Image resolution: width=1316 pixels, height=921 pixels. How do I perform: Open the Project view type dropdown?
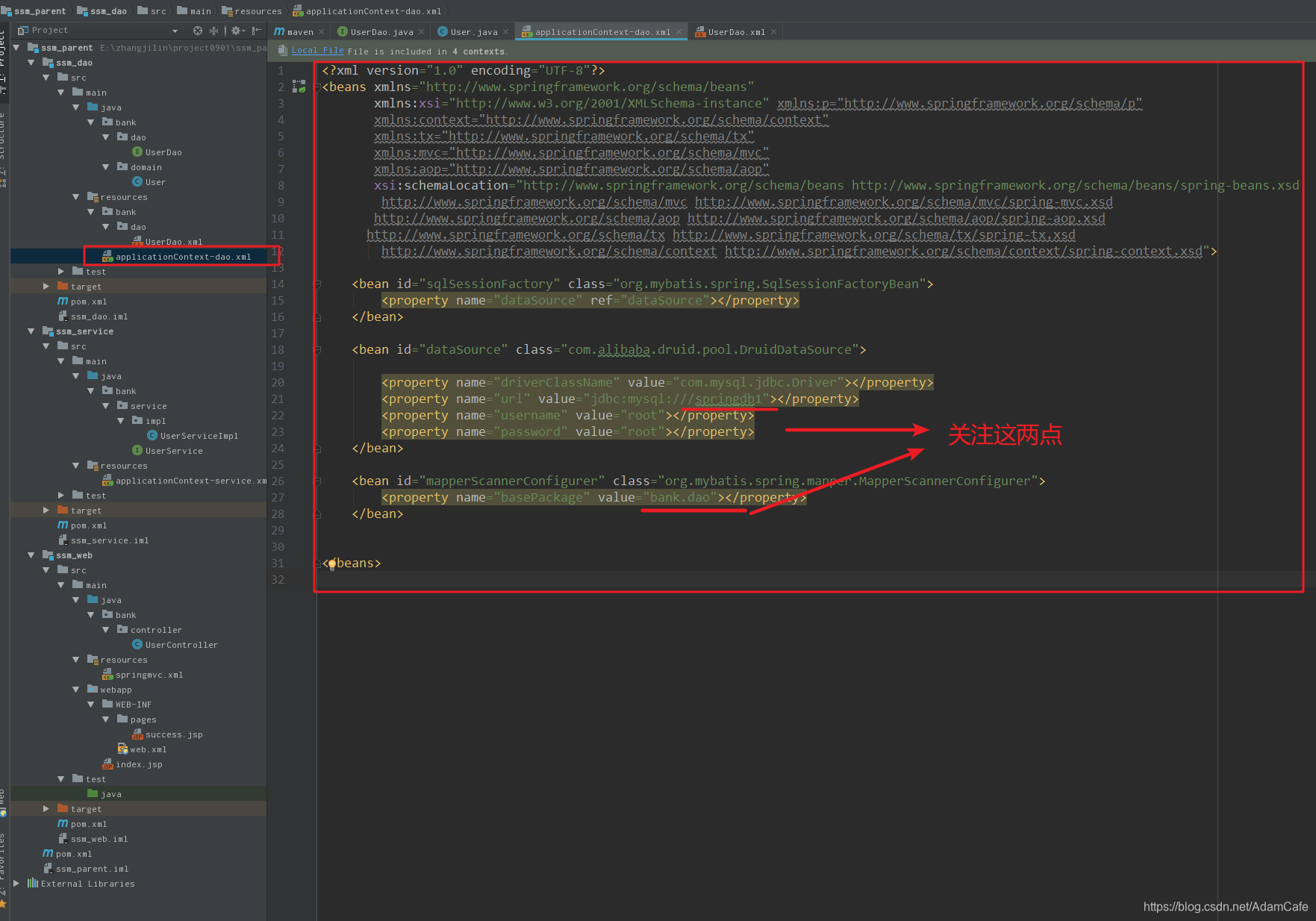(175, 31)
